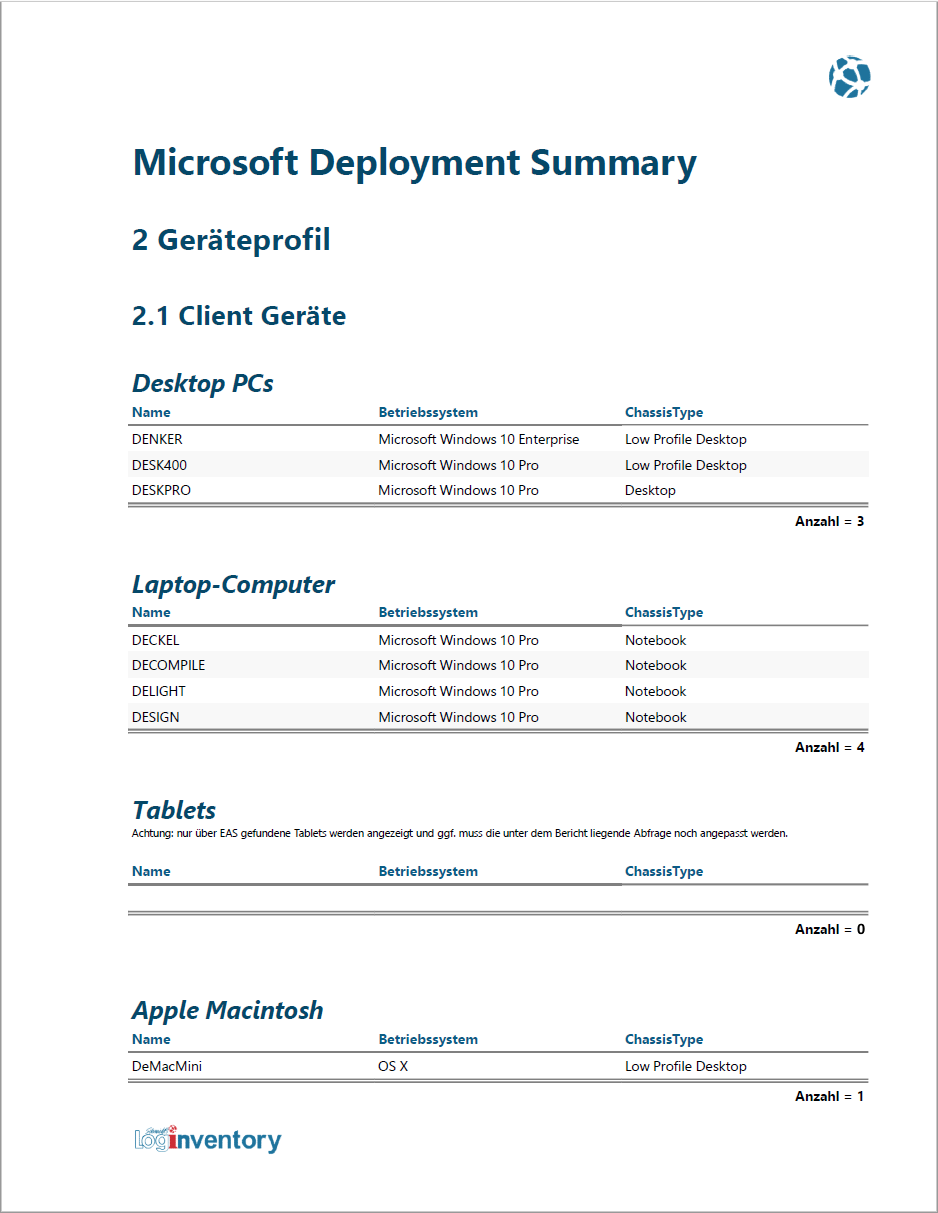Screen dimensions: 938x1213
Task: Click Name header in Laptop-Computer table
Action: click(x=151, y=612)
